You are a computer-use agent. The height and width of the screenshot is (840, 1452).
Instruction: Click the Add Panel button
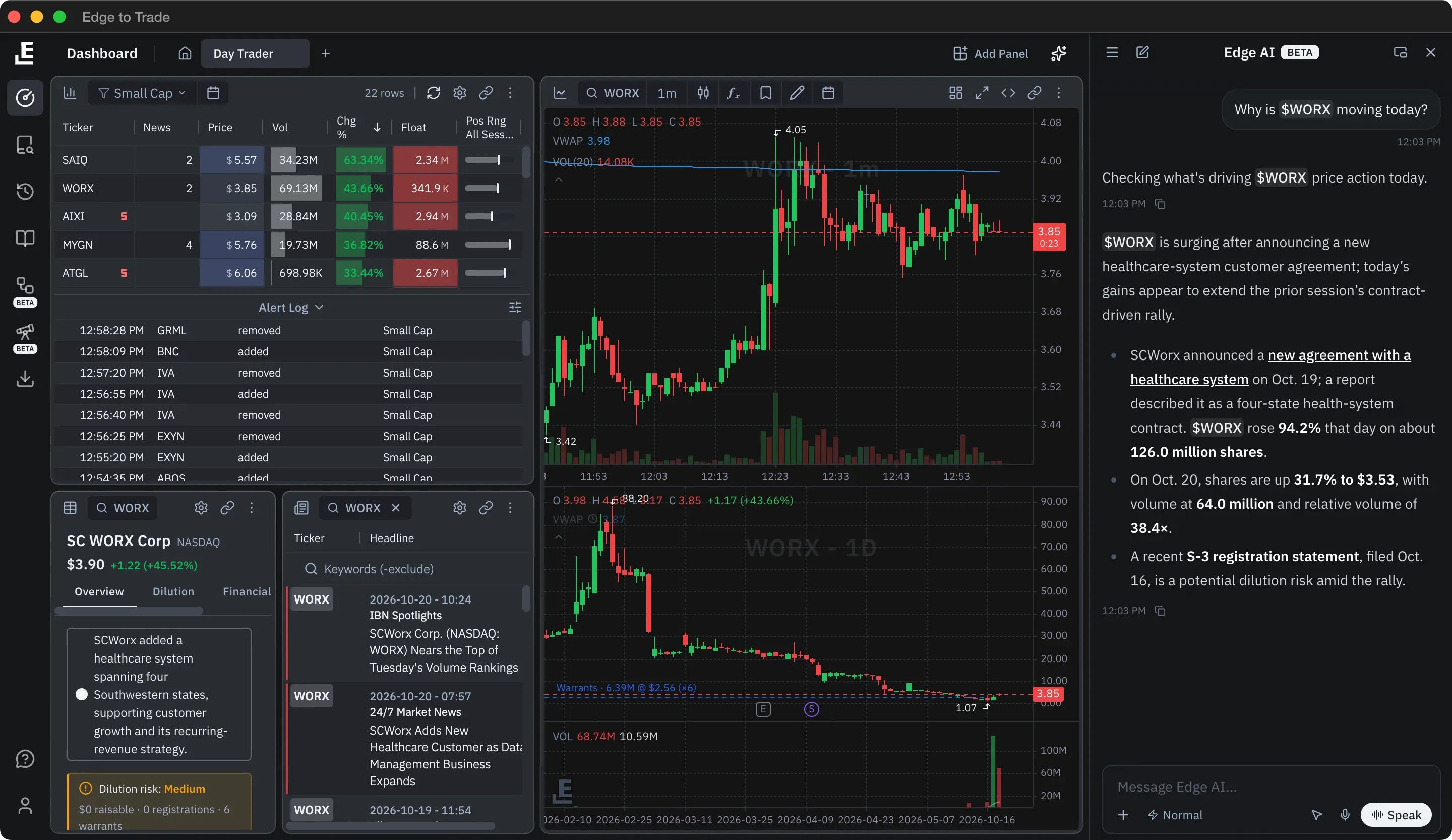pyautogui.click(x=990, y=53)
